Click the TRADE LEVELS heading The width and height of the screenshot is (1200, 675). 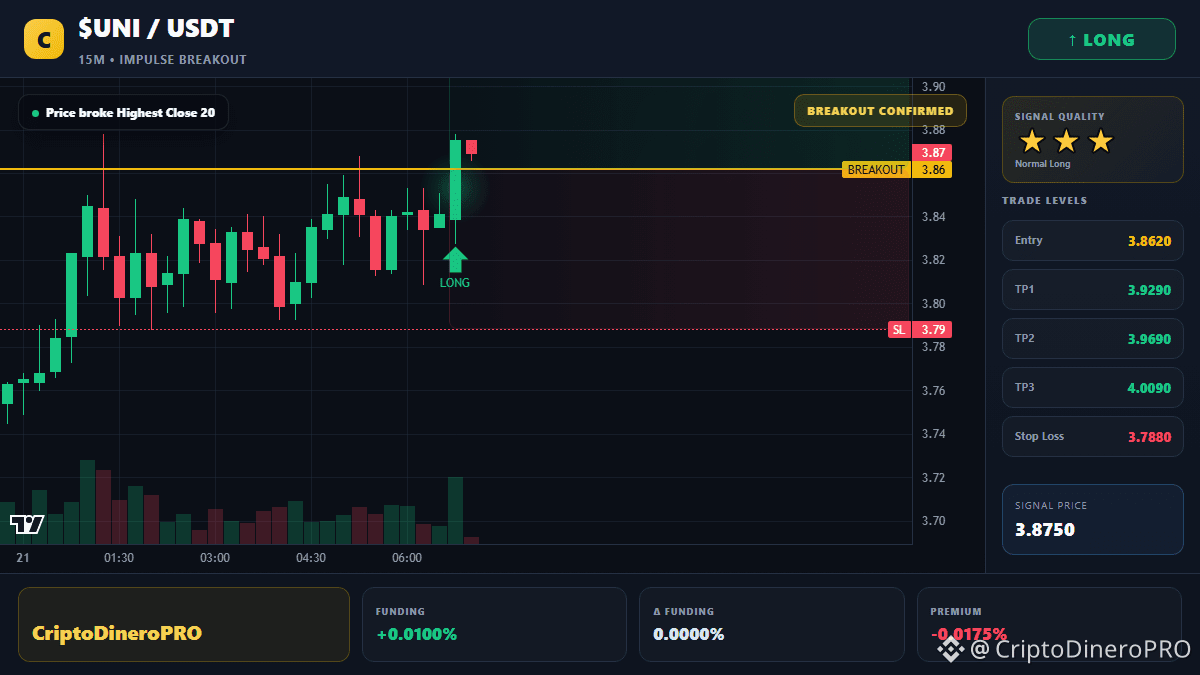1044,201
